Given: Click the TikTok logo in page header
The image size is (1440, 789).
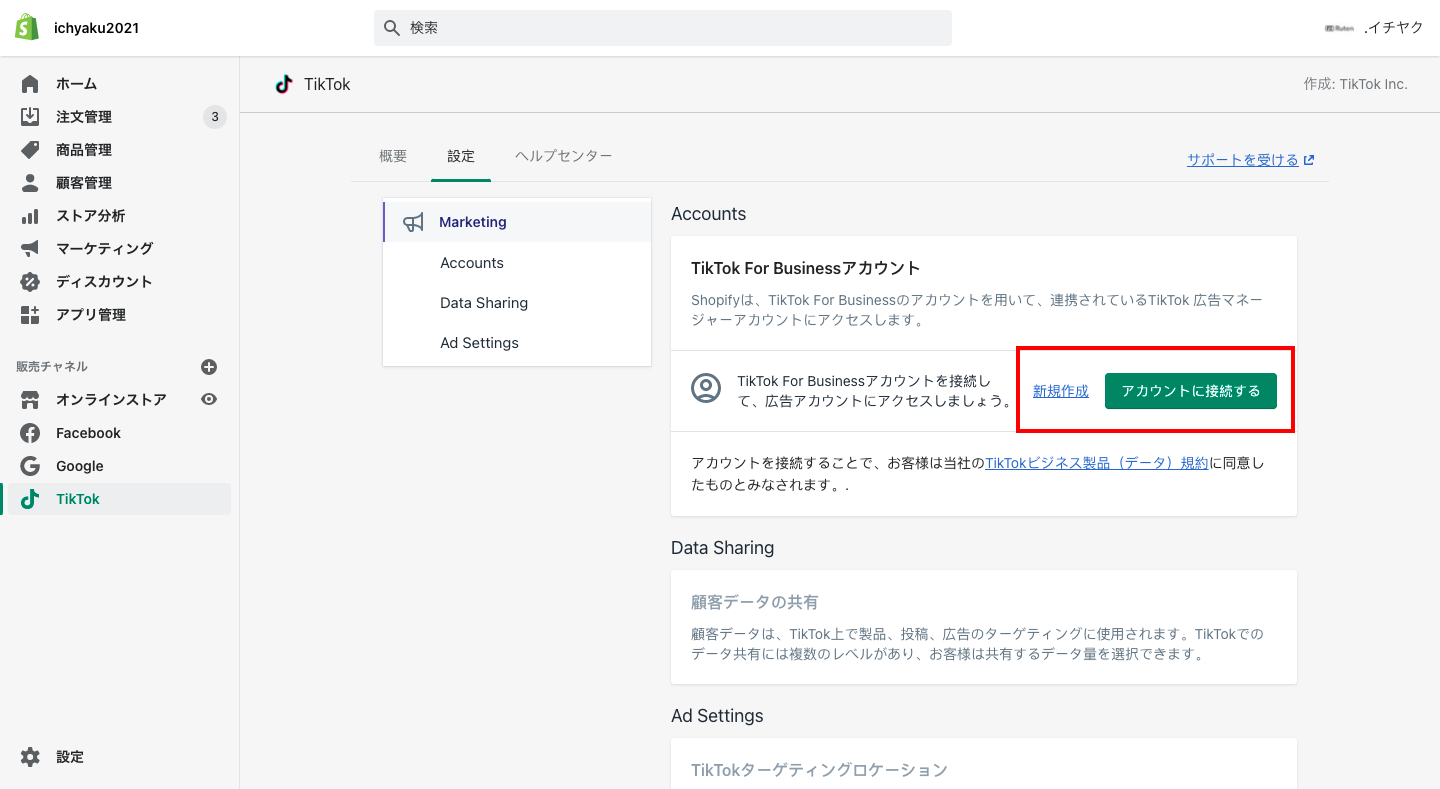Looking at the screenshot, I should [284, 84].
